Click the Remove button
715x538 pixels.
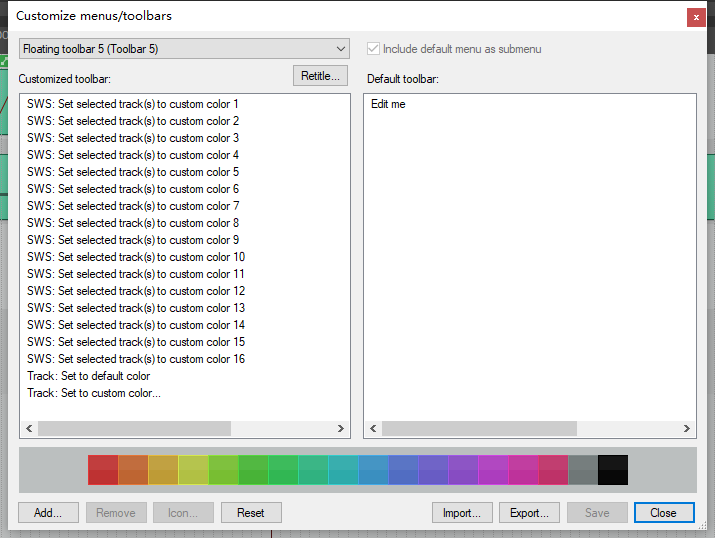(116, 512)
